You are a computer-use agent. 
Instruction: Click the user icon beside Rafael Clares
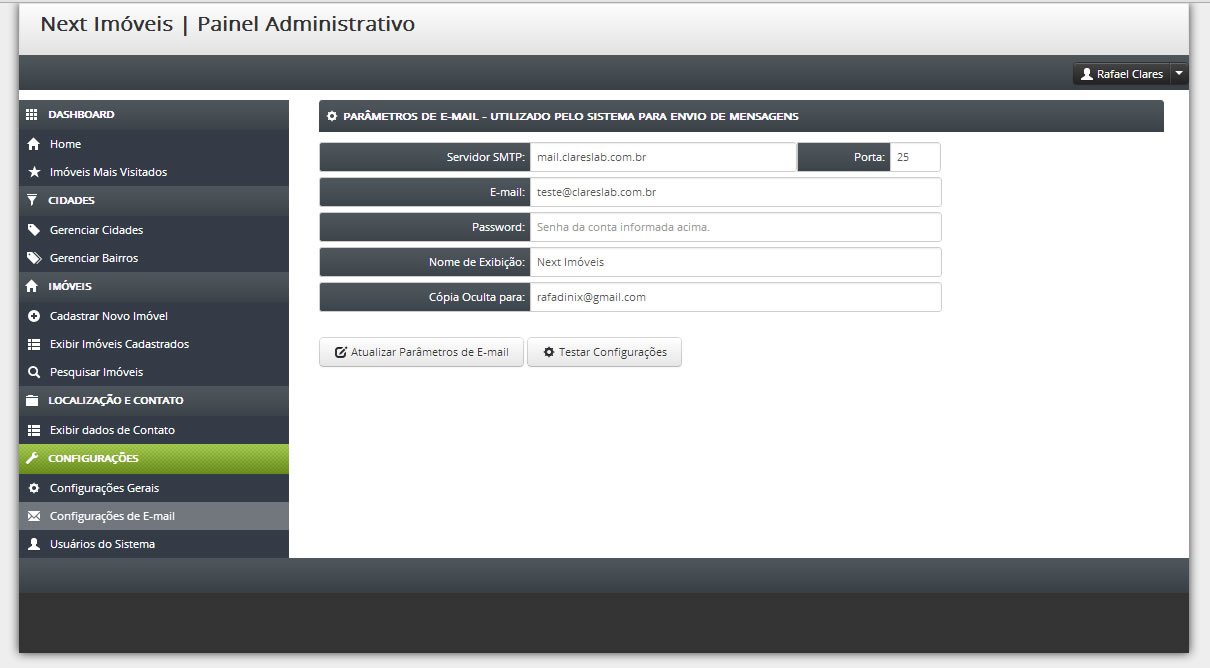(1087, 74)
